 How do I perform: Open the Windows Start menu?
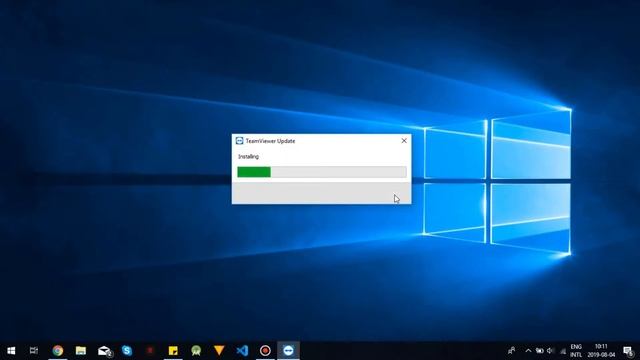[x=11, y=351]
